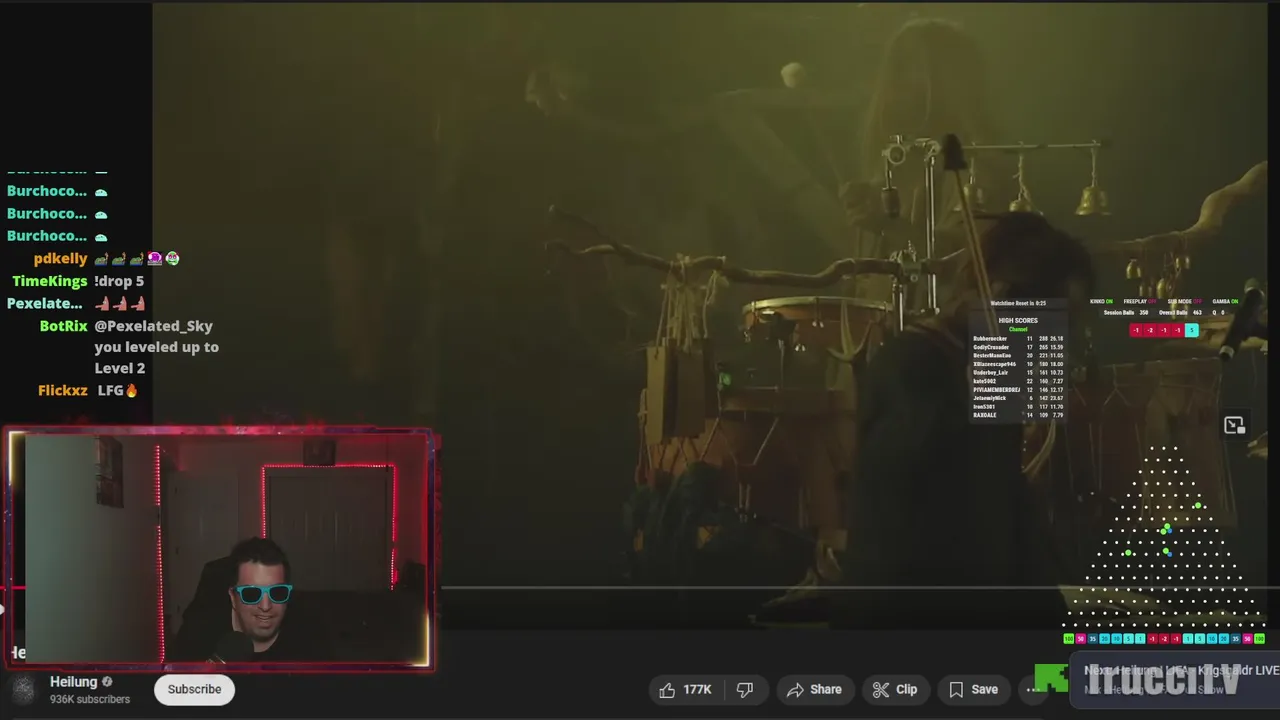
Task: Click the kate5002 high score row
Action: pos(1018,381)
